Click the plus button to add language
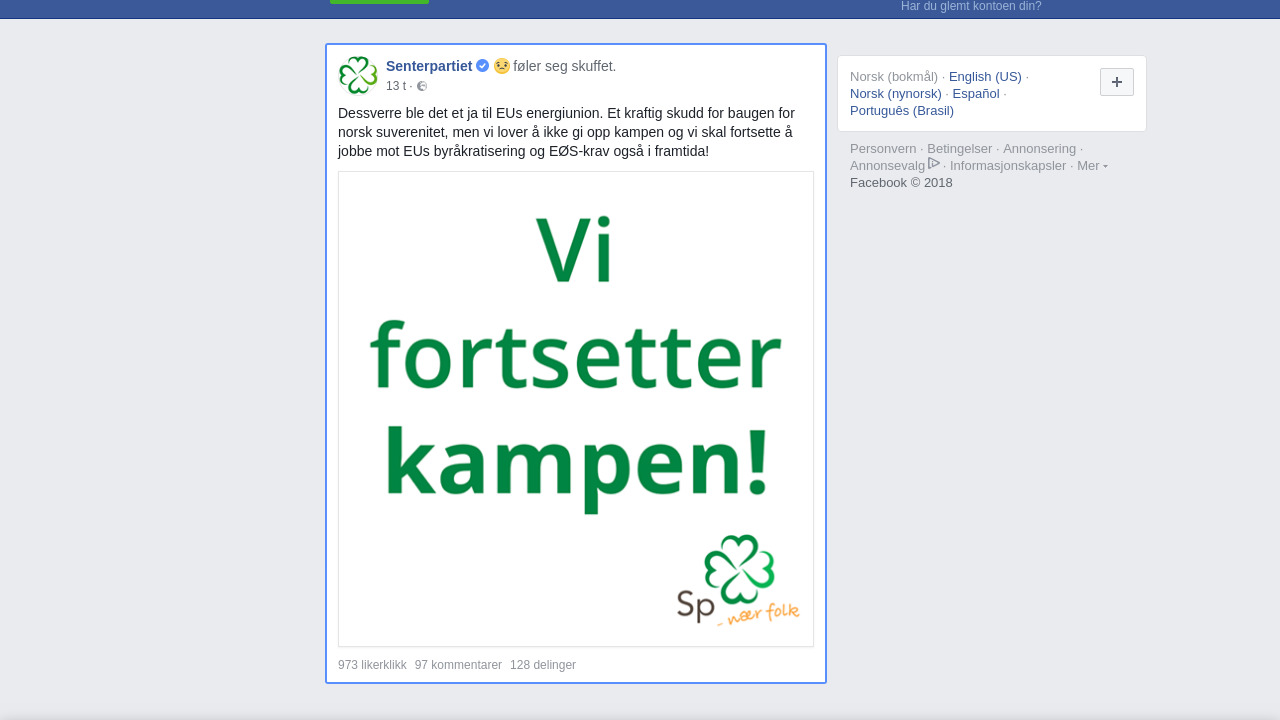1280x720 pixels. tap(1117, 82)
